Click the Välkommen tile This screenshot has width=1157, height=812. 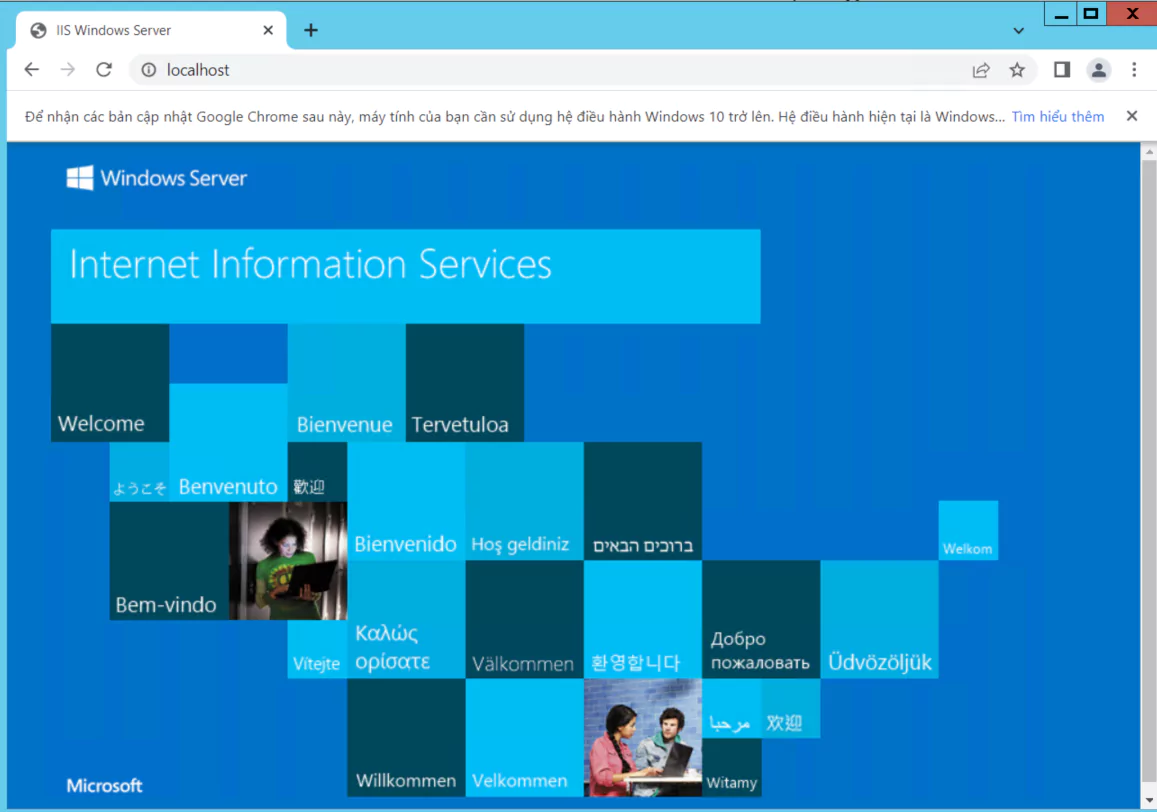click(x=525, y=619)
